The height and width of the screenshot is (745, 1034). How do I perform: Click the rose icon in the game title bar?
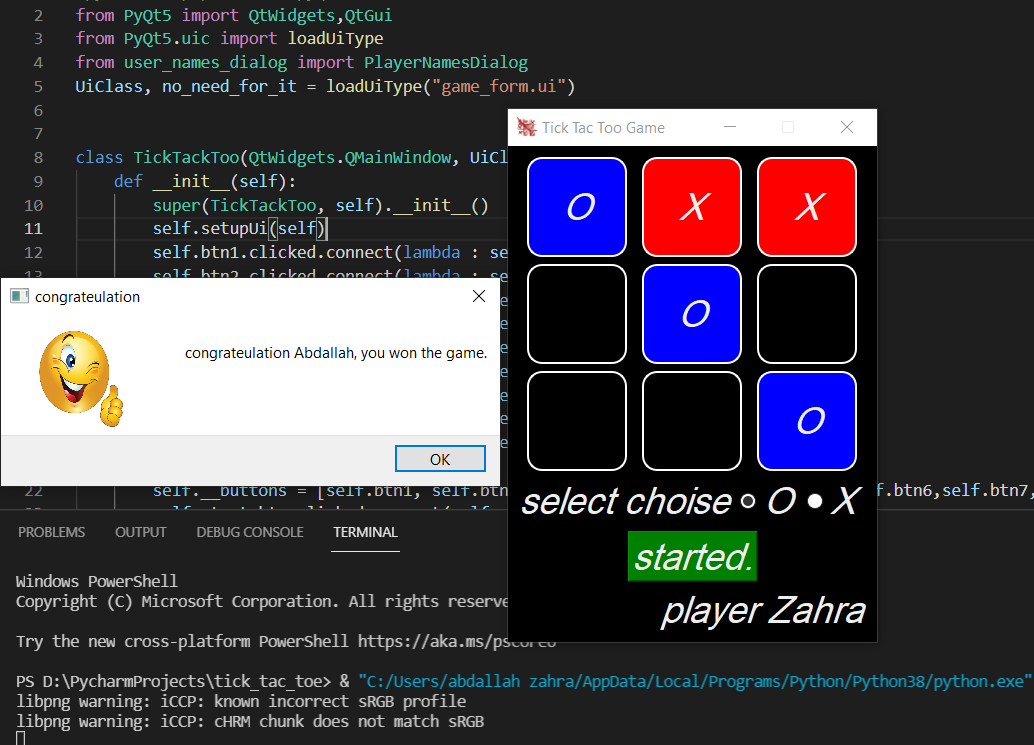click(x=525, y=127)
